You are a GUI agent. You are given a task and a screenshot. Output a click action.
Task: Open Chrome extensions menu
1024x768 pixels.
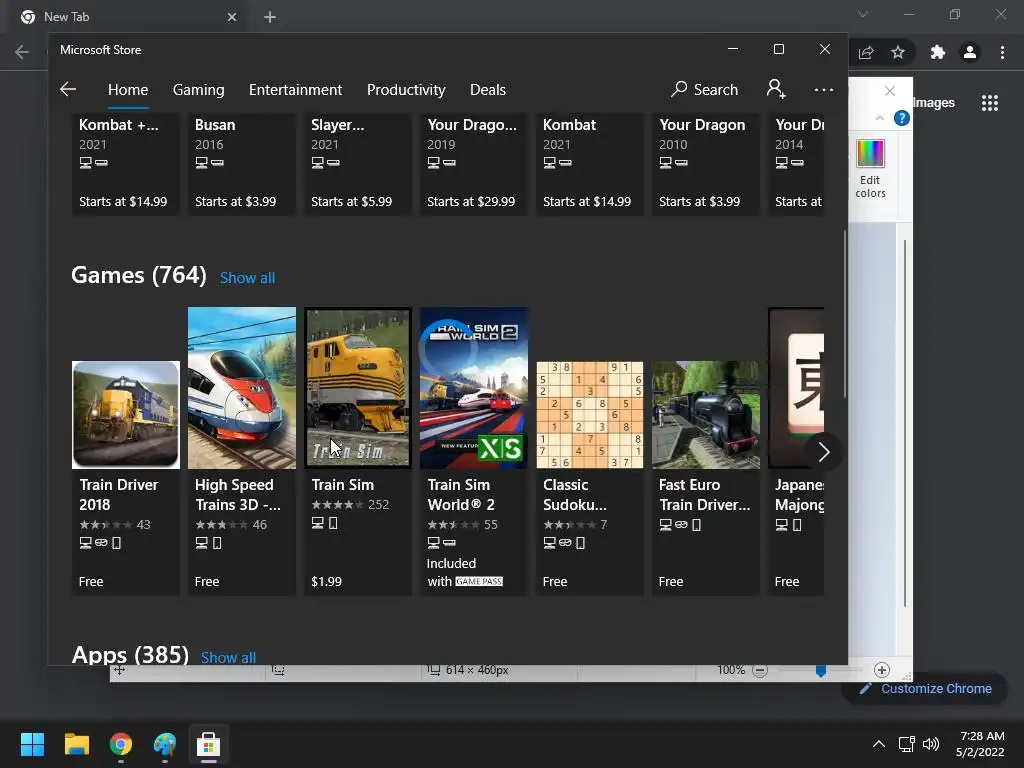(938, 52)
